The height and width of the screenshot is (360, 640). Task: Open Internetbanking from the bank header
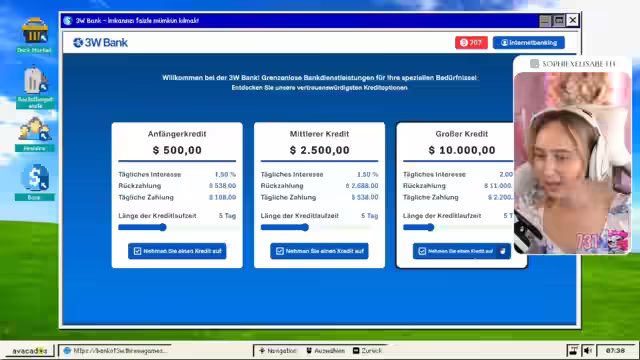pos(529,42)
